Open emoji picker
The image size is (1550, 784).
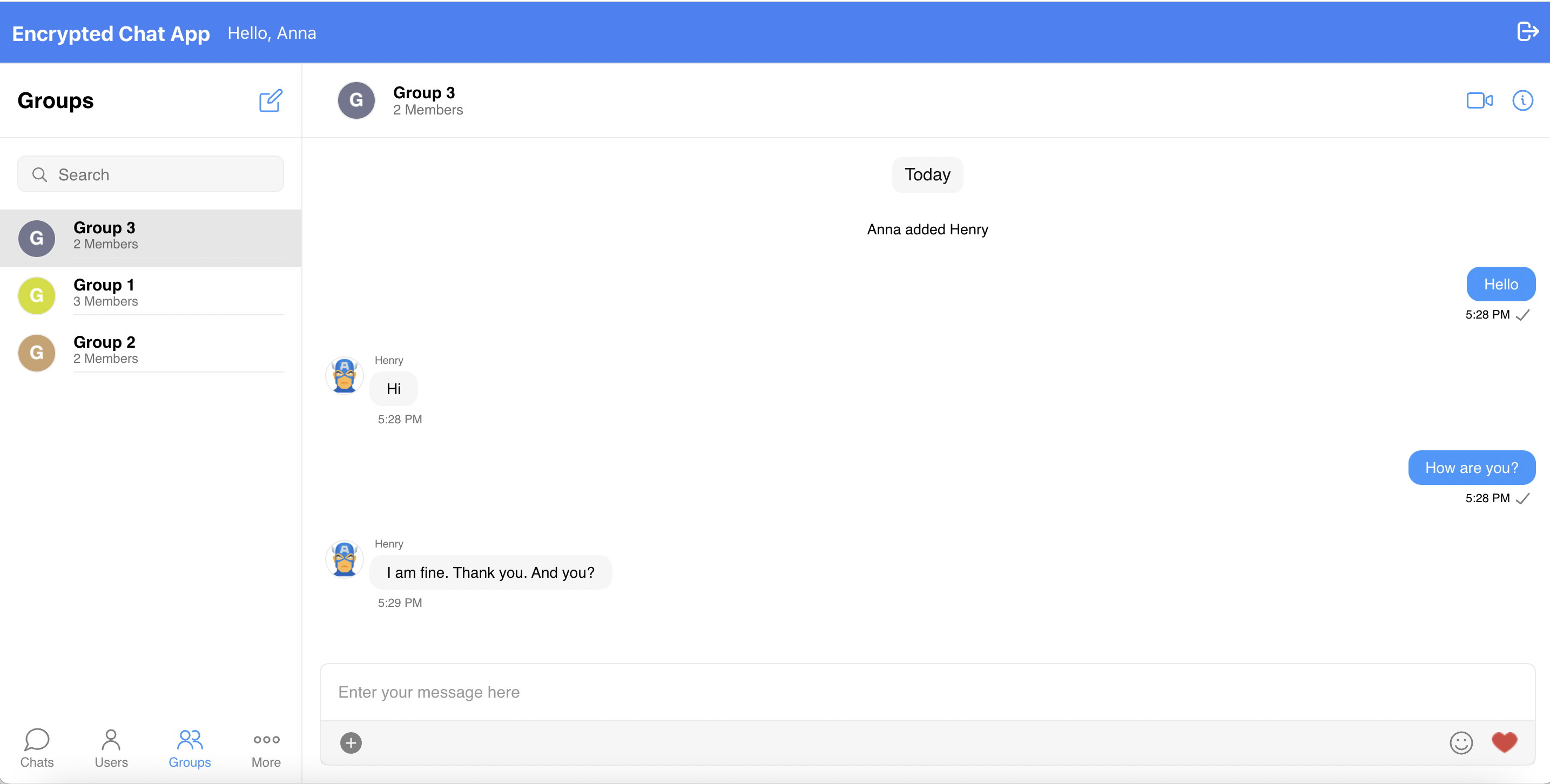pos(1462,741)
